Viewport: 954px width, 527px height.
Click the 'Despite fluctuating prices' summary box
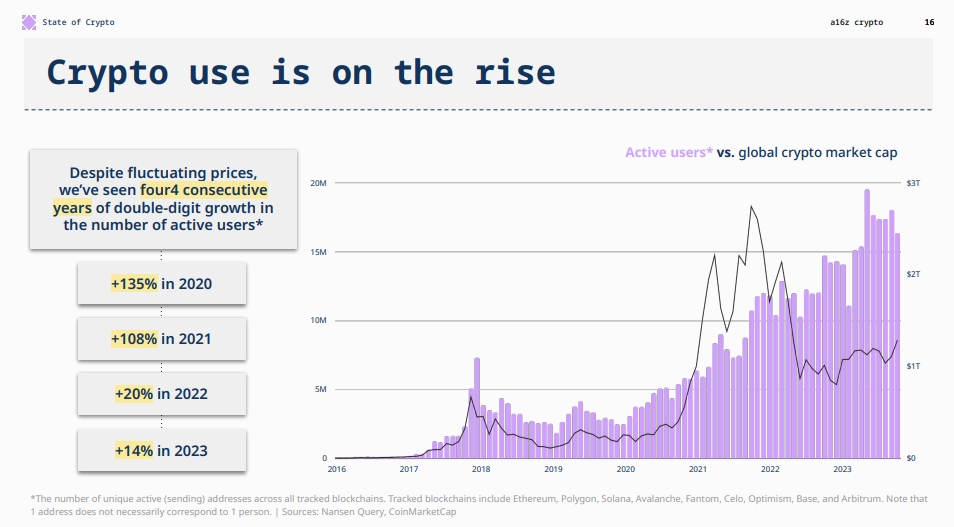(164, 200)
